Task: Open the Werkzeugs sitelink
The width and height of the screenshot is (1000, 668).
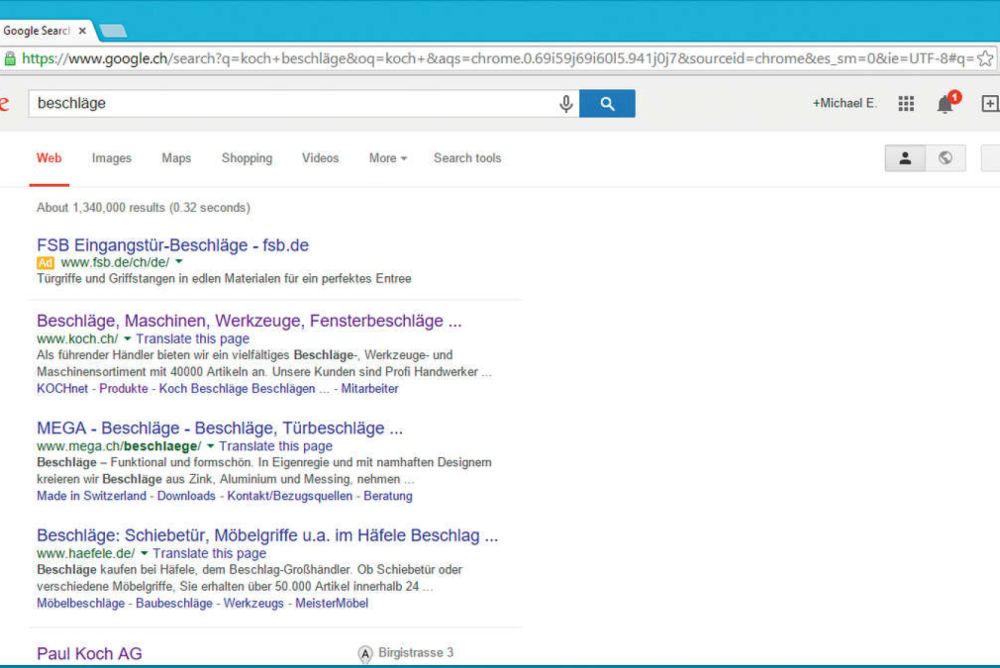Action: pyautogui.click(x=254, y=603)
